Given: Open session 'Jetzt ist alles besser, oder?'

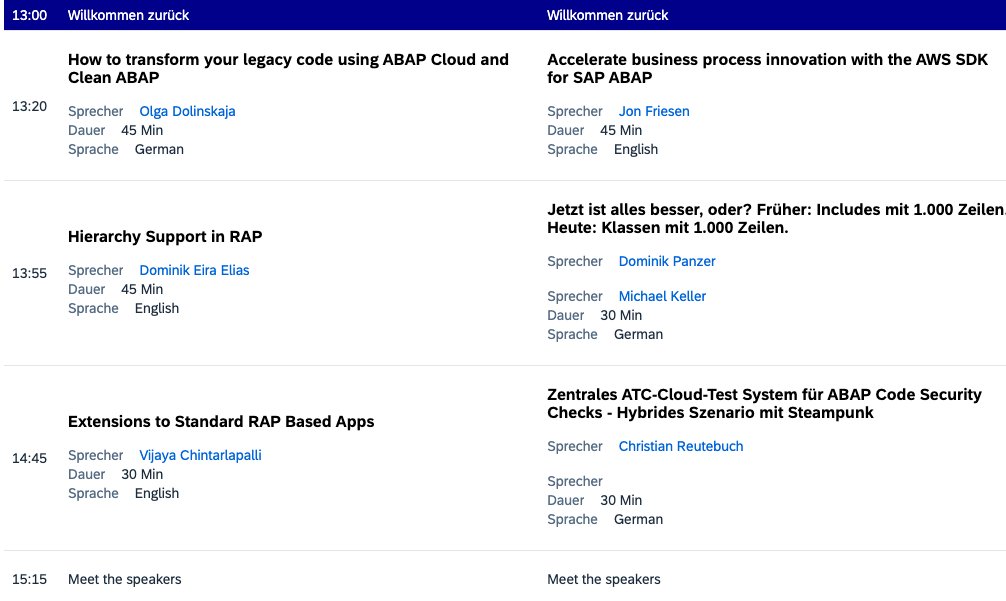Looking at the screenshot, I should (x=776, y=219).
